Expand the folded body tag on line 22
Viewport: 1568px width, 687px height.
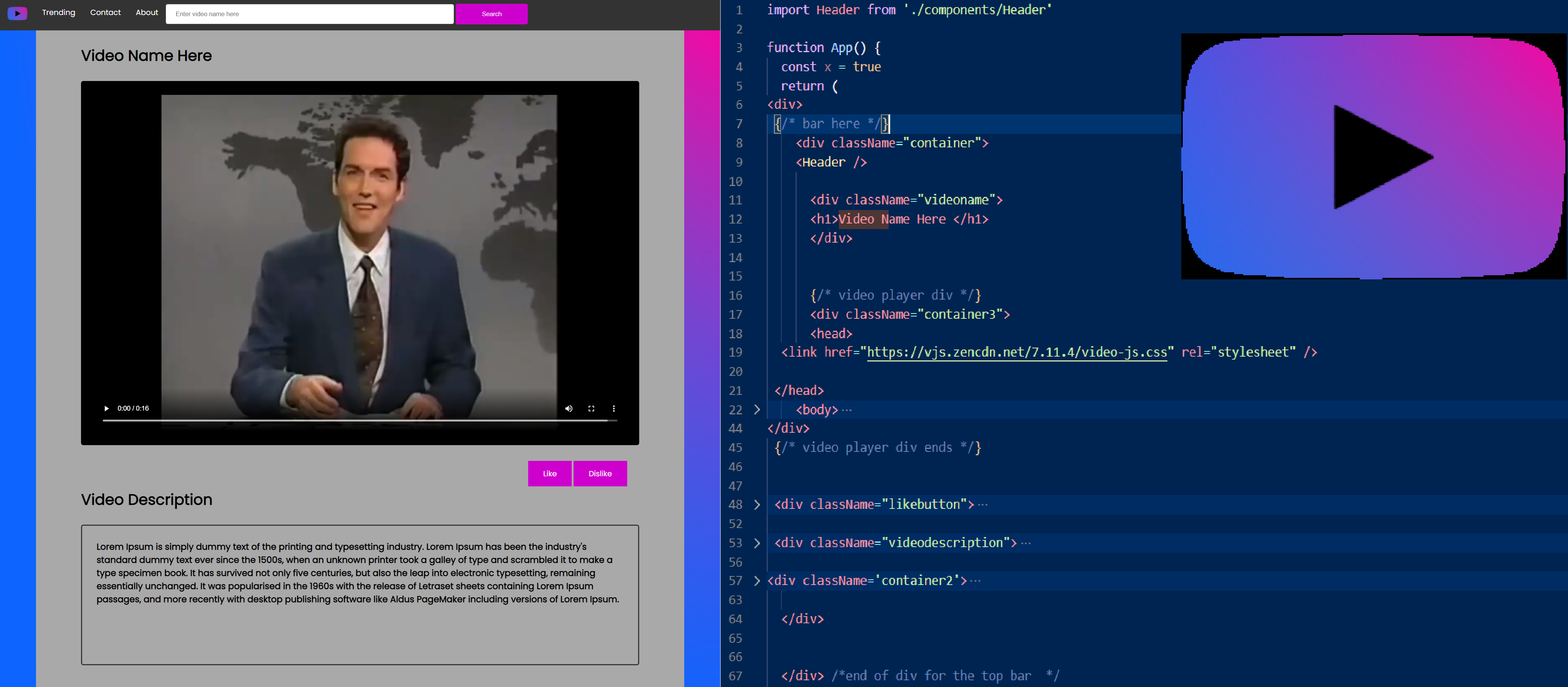757,409
